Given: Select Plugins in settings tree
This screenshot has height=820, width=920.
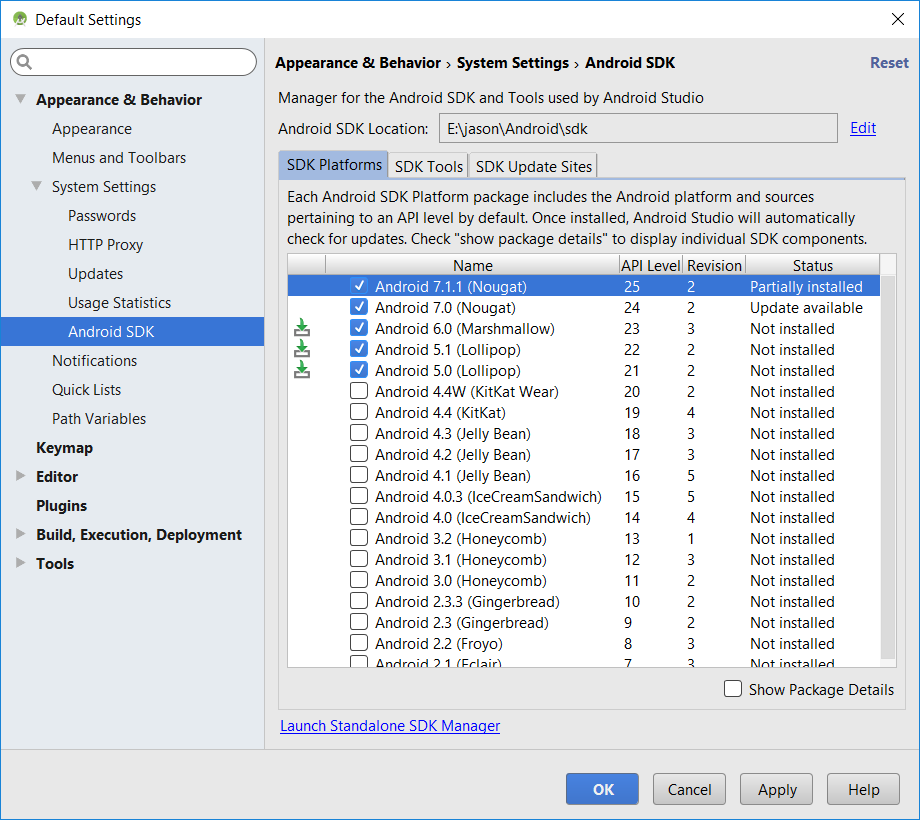Looking at the screenshot, I should [61, 505].
